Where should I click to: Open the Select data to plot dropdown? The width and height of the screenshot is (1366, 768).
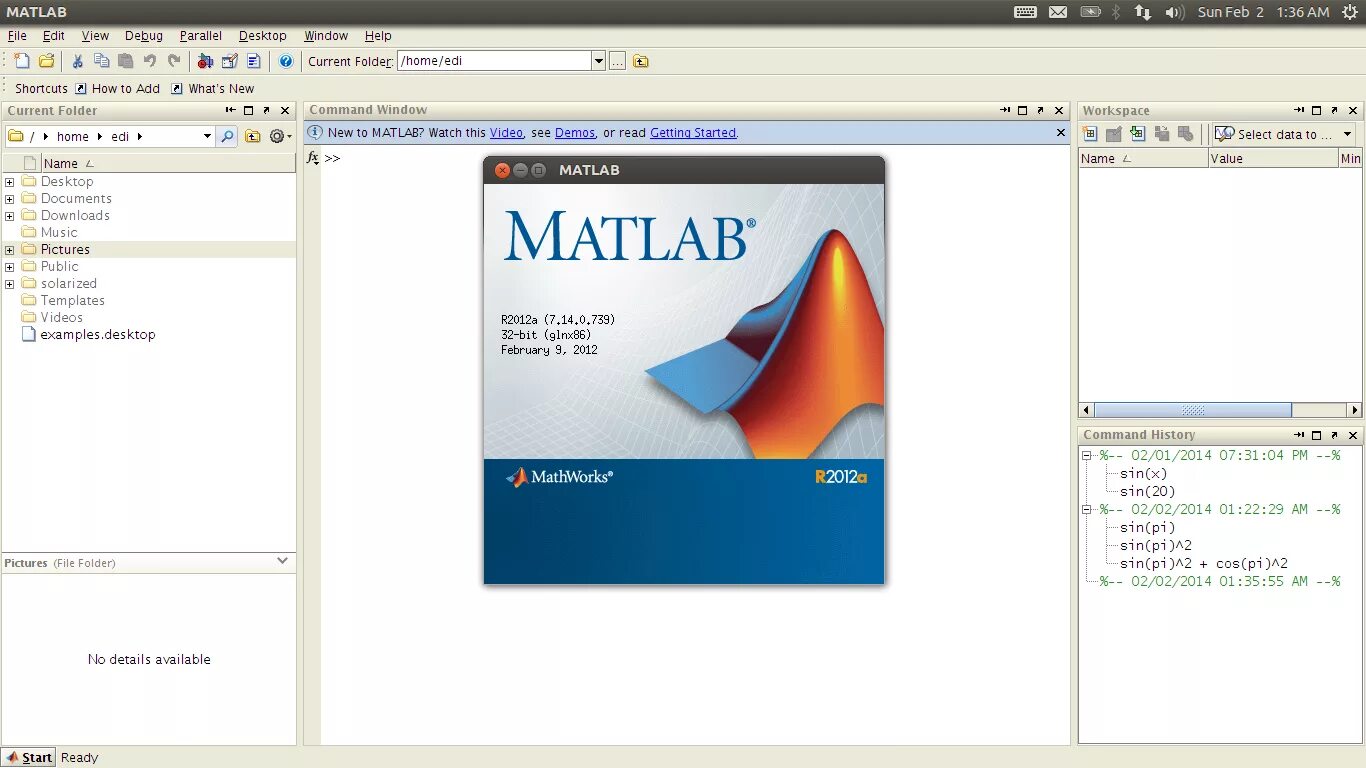click(1284, 134)
